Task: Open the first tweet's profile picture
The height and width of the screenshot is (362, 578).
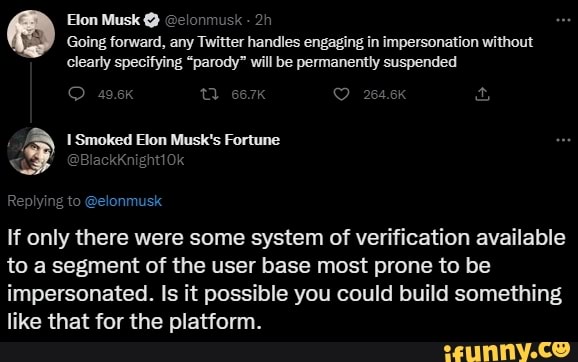Action: click(x=31, y=34)
